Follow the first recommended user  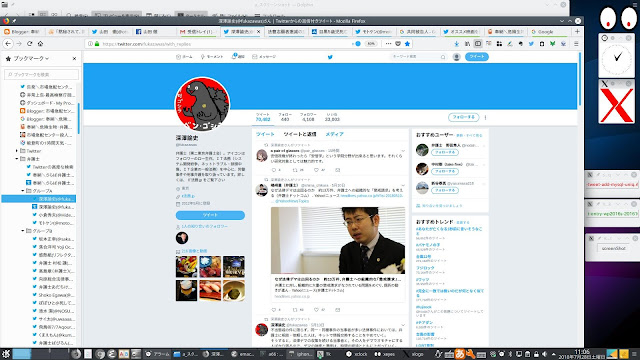[444, 152]
